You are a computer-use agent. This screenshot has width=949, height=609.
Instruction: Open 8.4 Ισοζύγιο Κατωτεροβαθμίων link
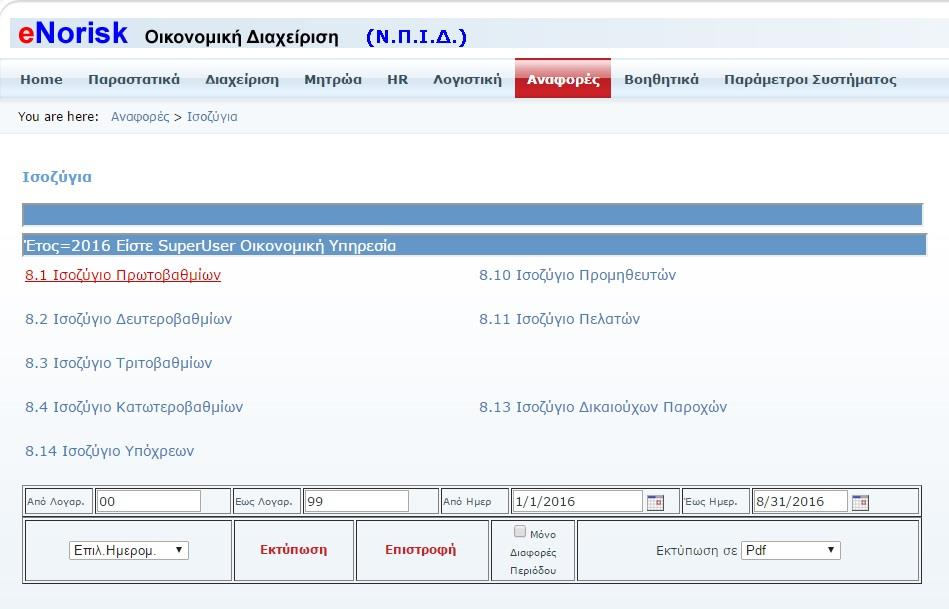click(x=134, y=407)
